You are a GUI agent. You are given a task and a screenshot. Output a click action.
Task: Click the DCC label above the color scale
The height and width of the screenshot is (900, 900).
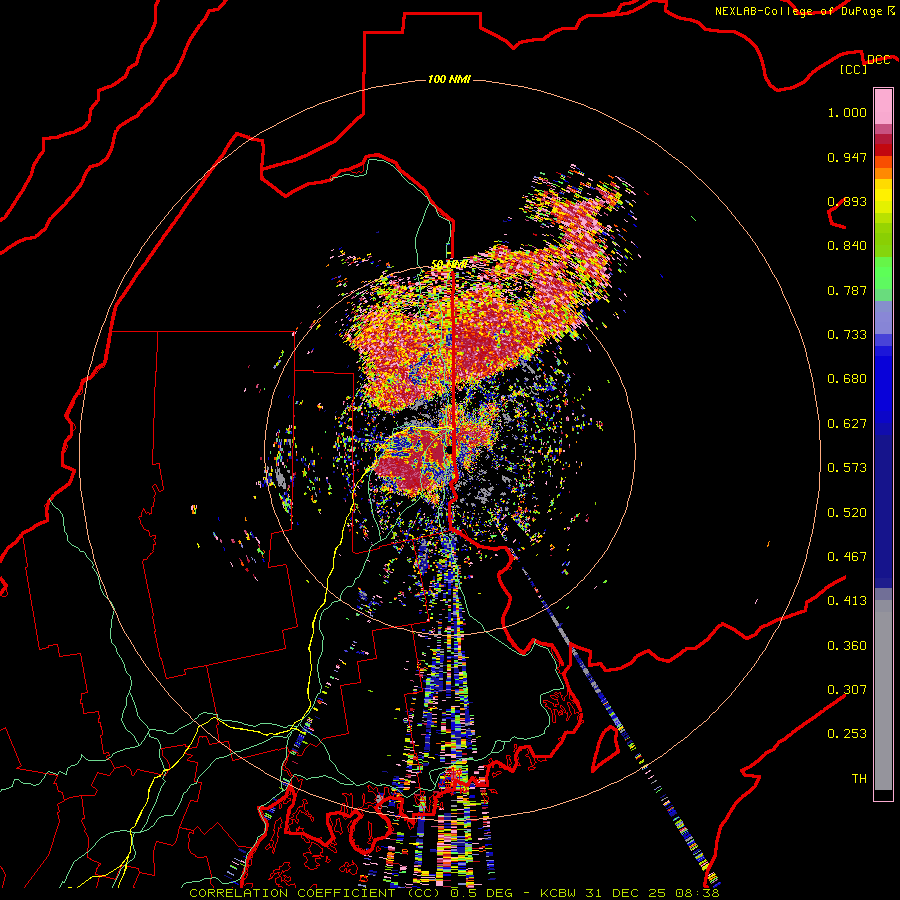tap(878, 60)
